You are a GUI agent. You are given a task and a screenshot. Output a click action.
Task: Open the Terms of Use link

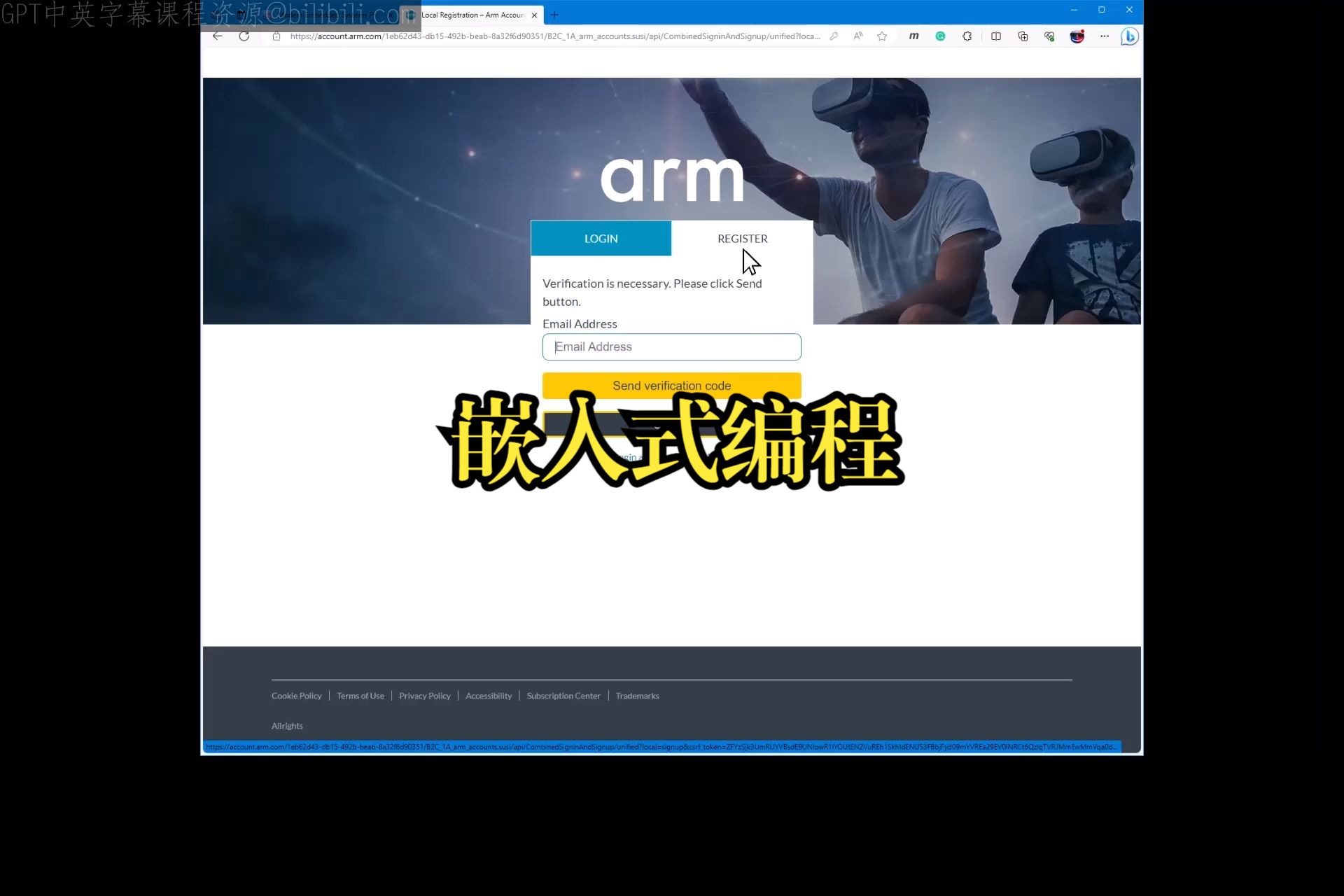point(360,696)
